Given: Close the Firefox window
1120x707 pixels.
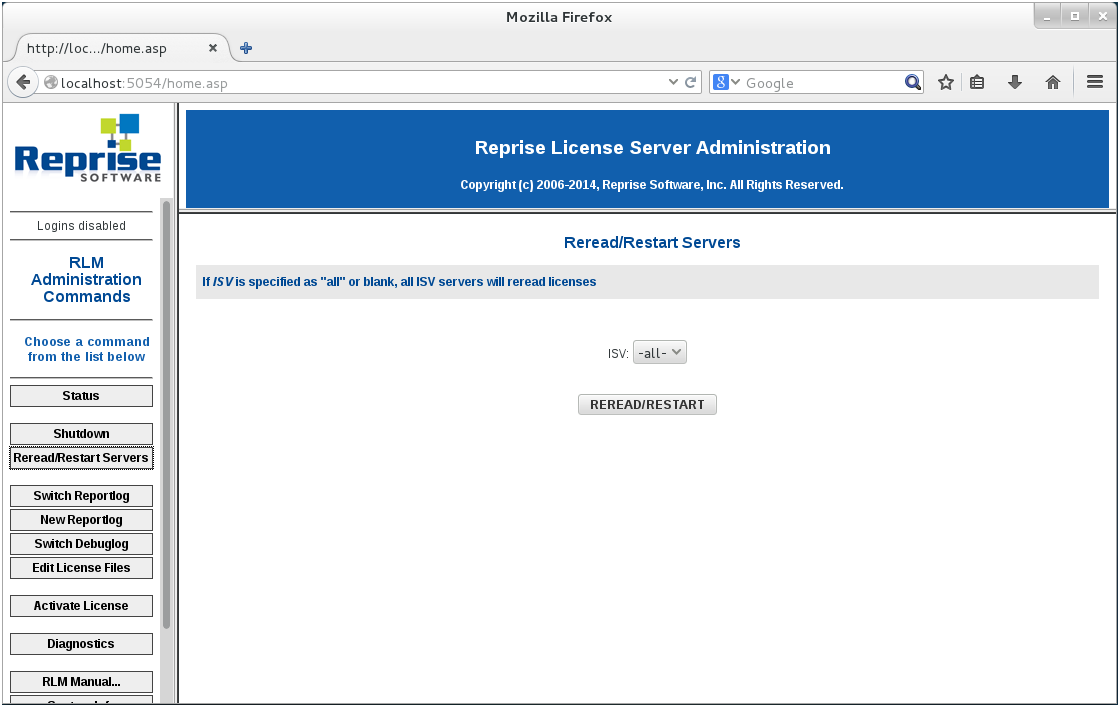Looking at the screenshot, I should tap(1103, 16).
